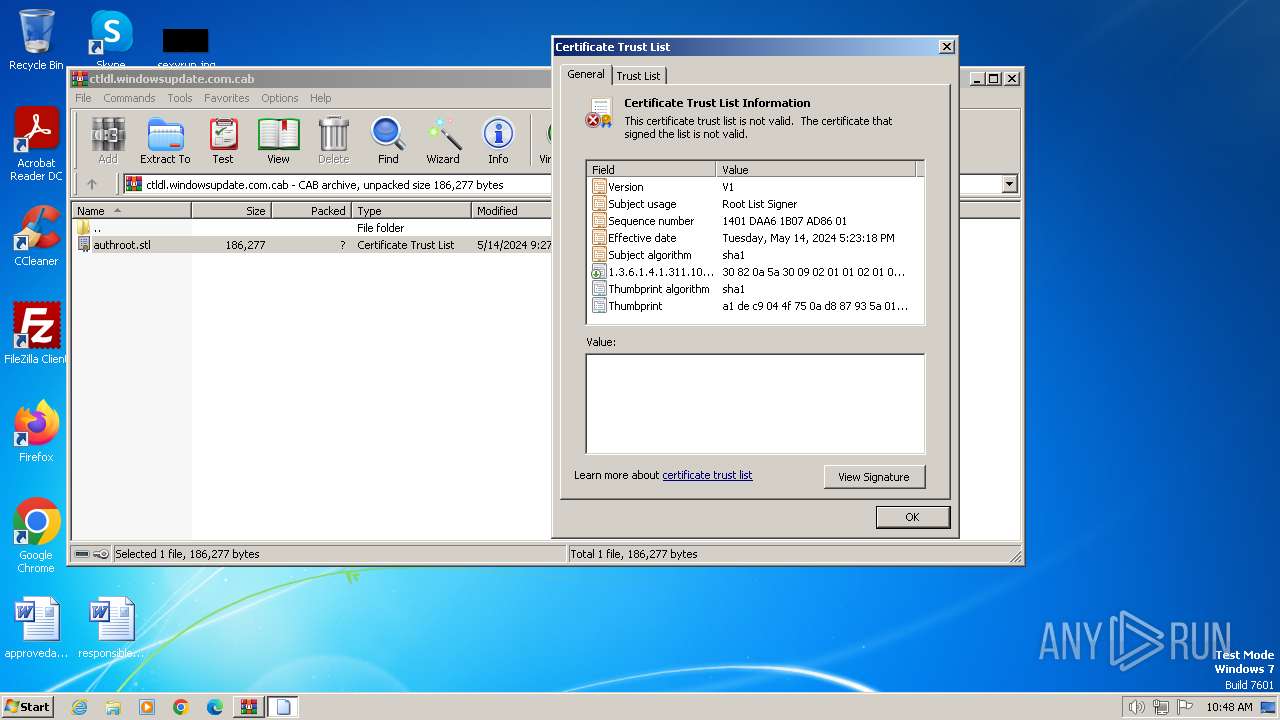This screenshot has width=1280, height=720.
Task: Select the Effective date field row
Action: pyautogui.click(x=755, y=238)
